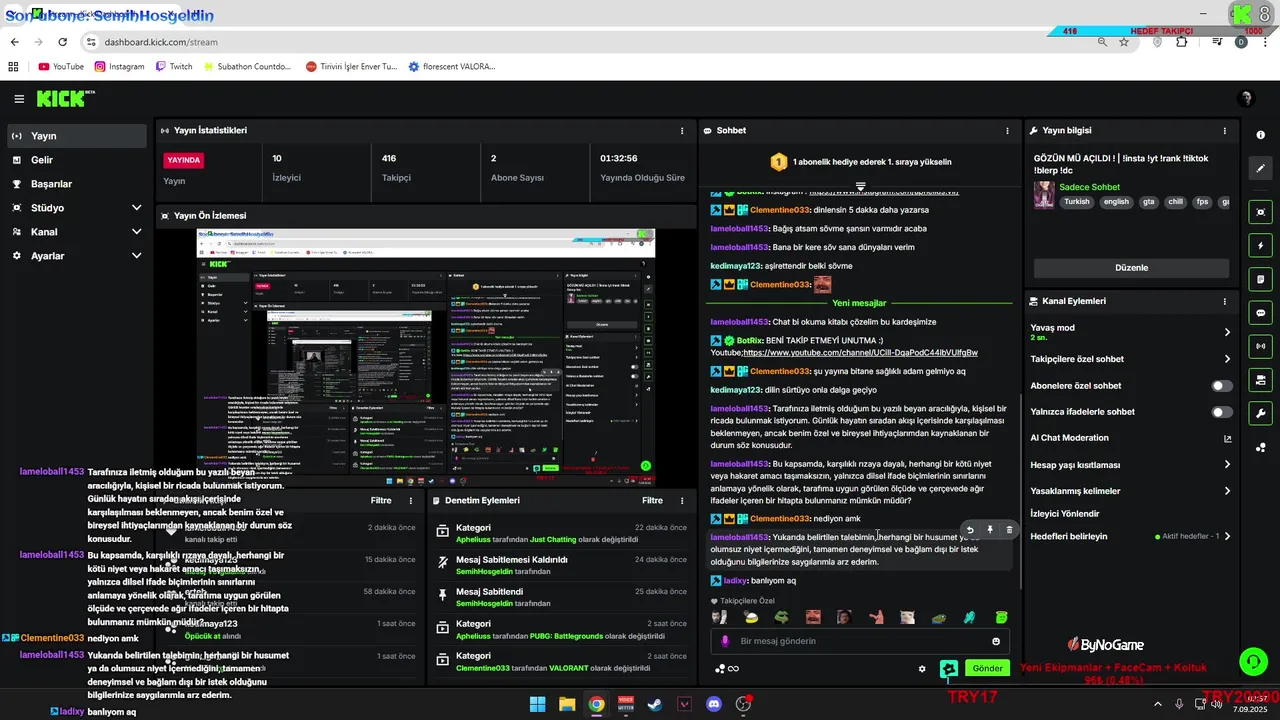Image resolution: width=1280 pixels, height=720 pixels.
Task: Open the Kick hamburger menu
Action: click(19, 98)
